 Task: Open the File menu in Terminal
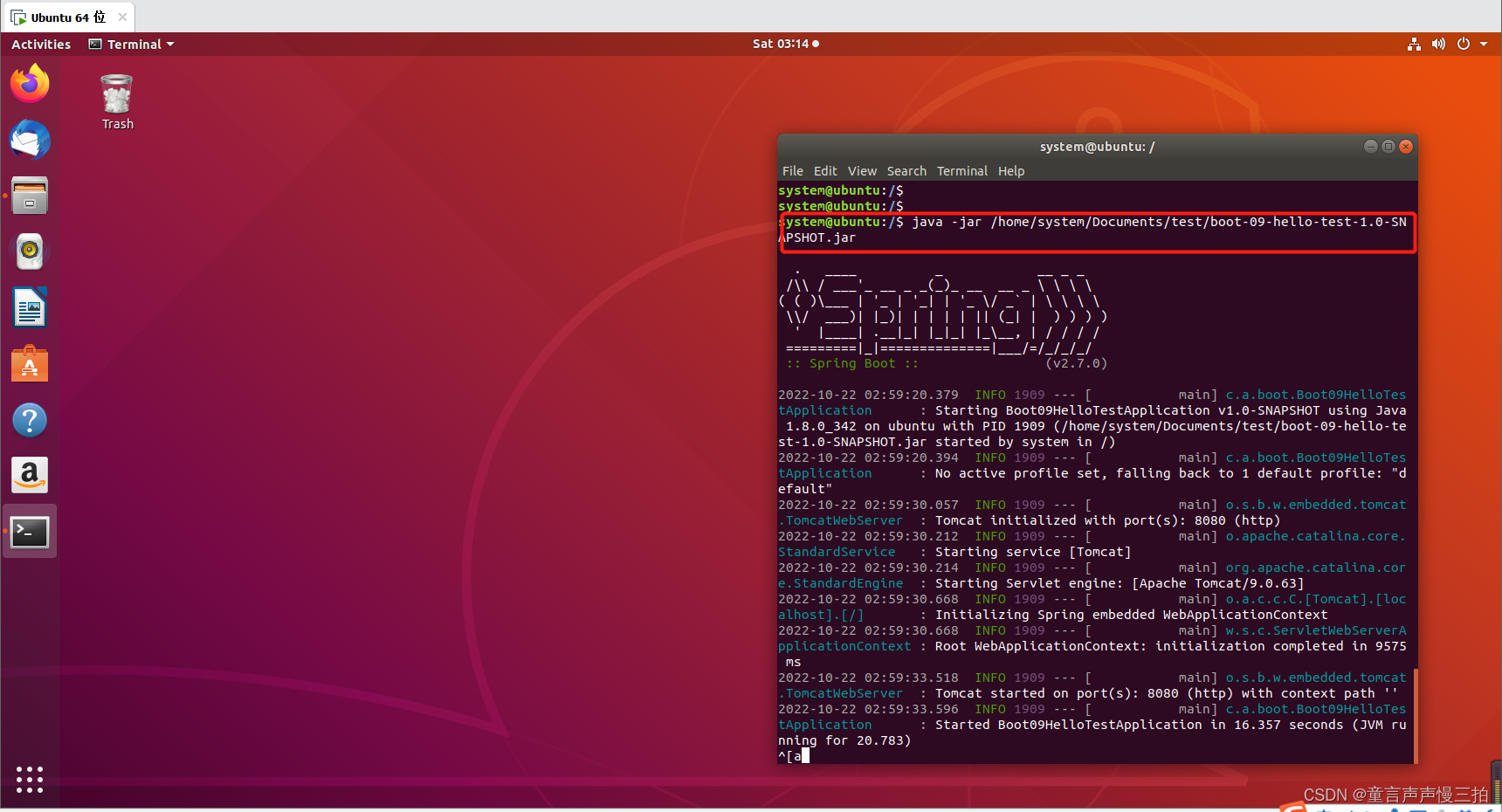[792, 170]
